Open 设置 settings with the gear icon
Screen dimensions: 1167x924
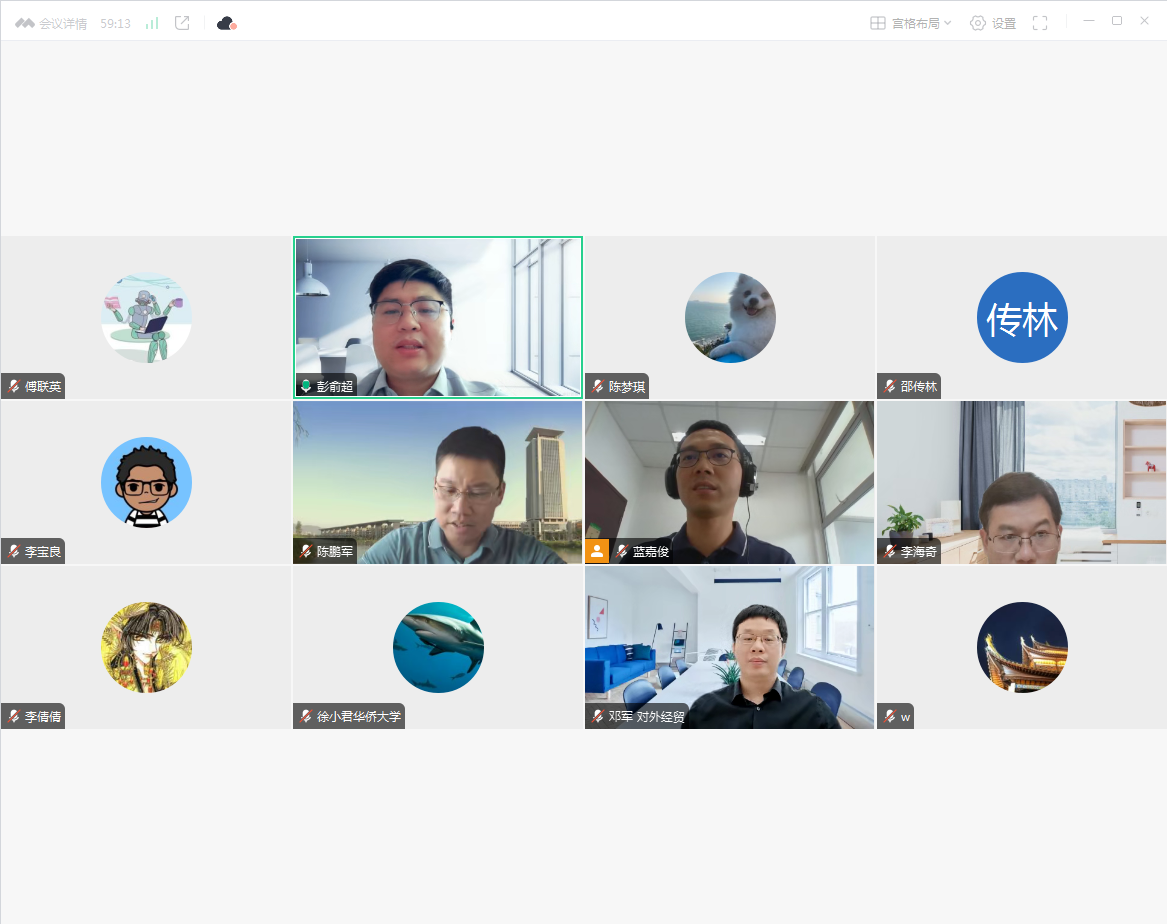click(x=993, y=23)
